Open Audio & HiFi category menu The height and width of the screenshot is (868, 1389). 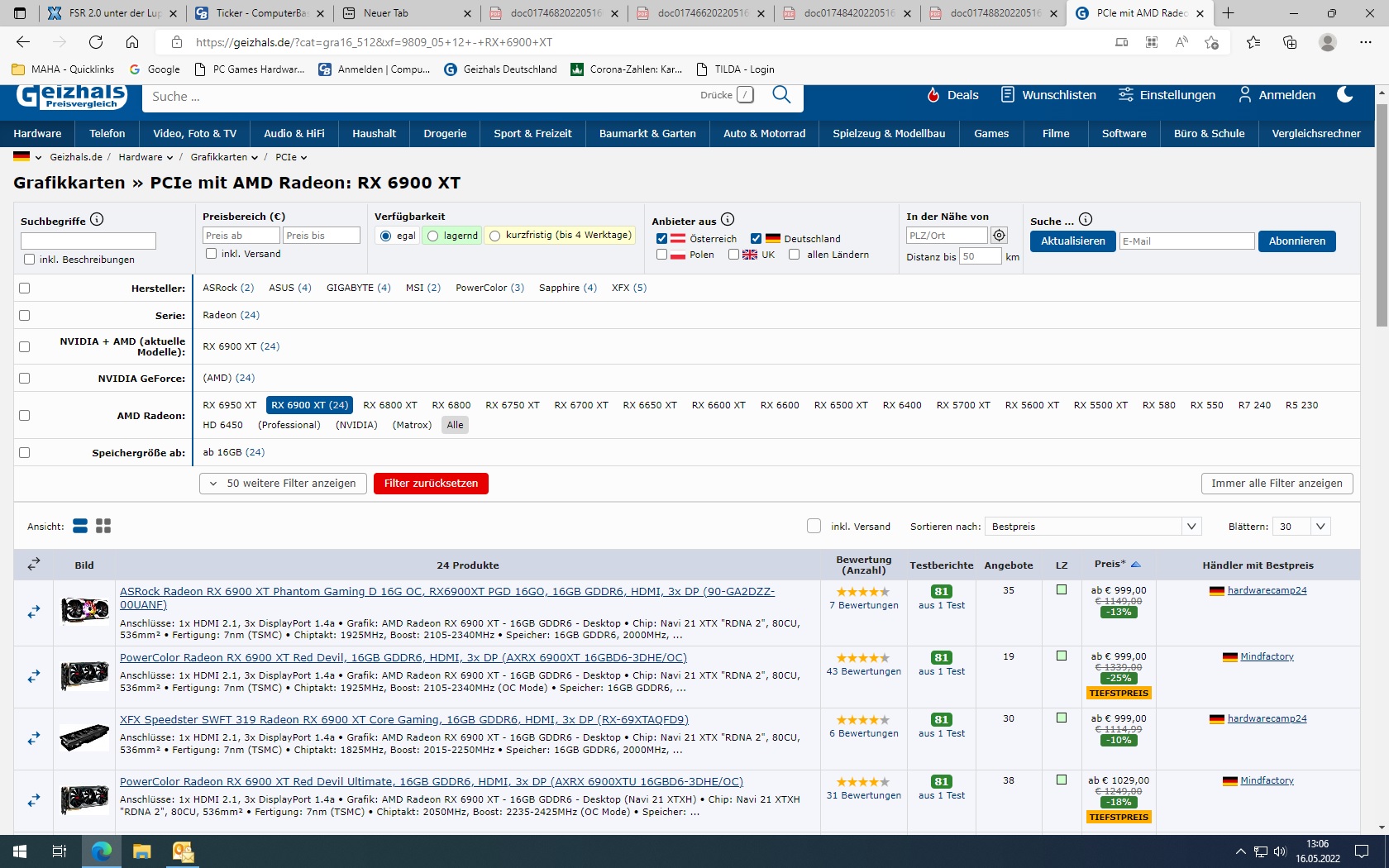click(294, 133)
